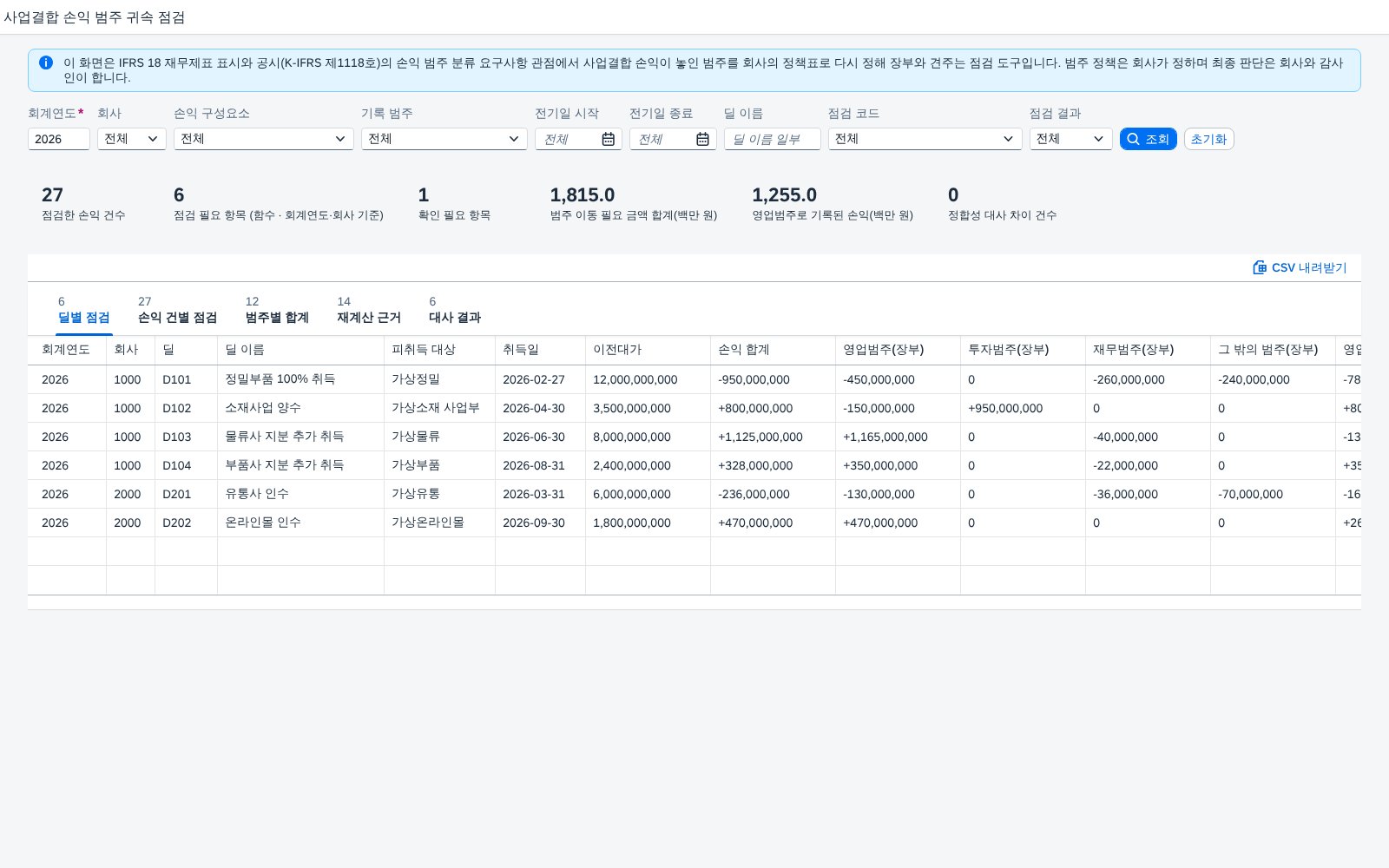Download table via CSV 내려받기 link
This screenshot has width=1389, height=868.
1300,267
